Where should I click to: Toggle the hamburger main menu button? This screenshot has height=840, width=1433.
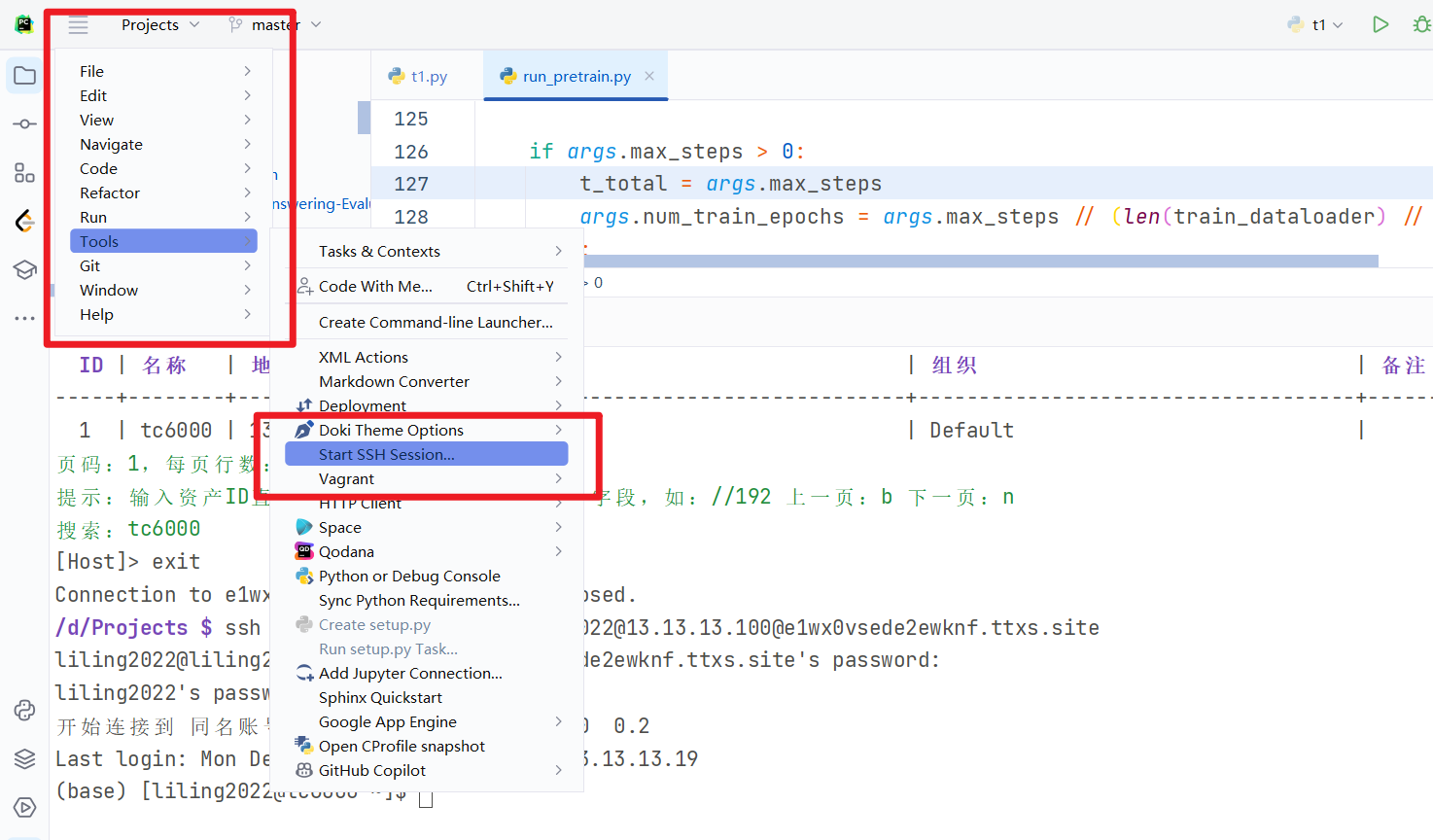(78, 25)
